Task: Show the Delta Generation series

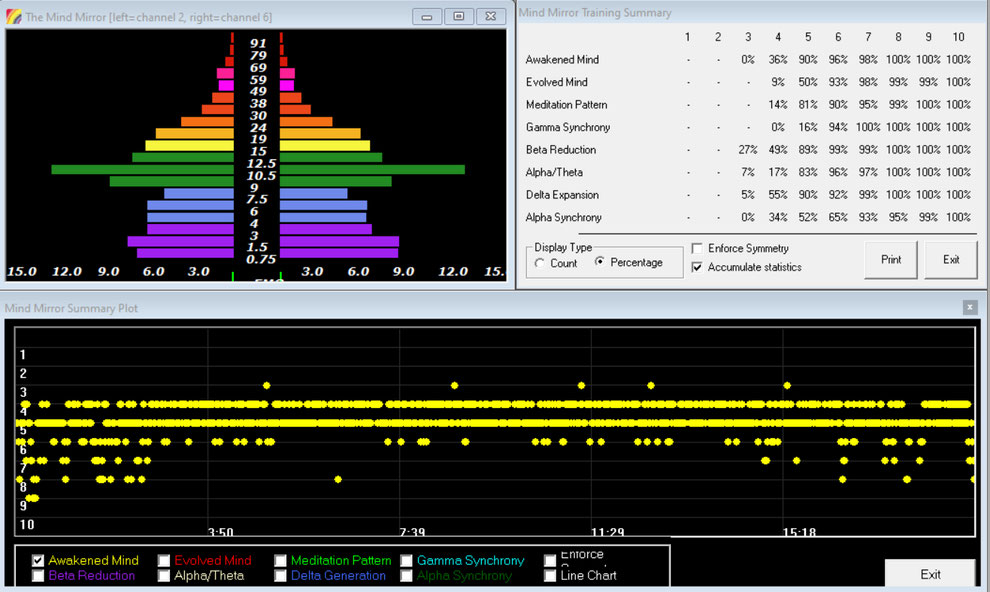Action: point(281,576)
